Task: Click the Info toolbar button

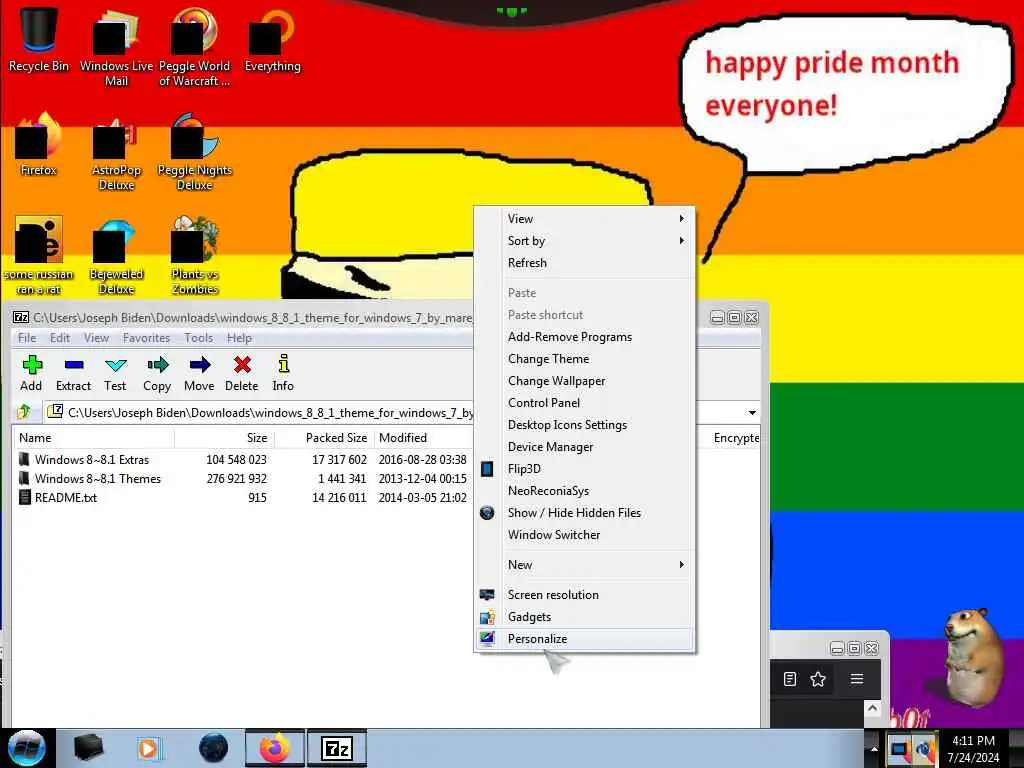Action: (283, 374)
